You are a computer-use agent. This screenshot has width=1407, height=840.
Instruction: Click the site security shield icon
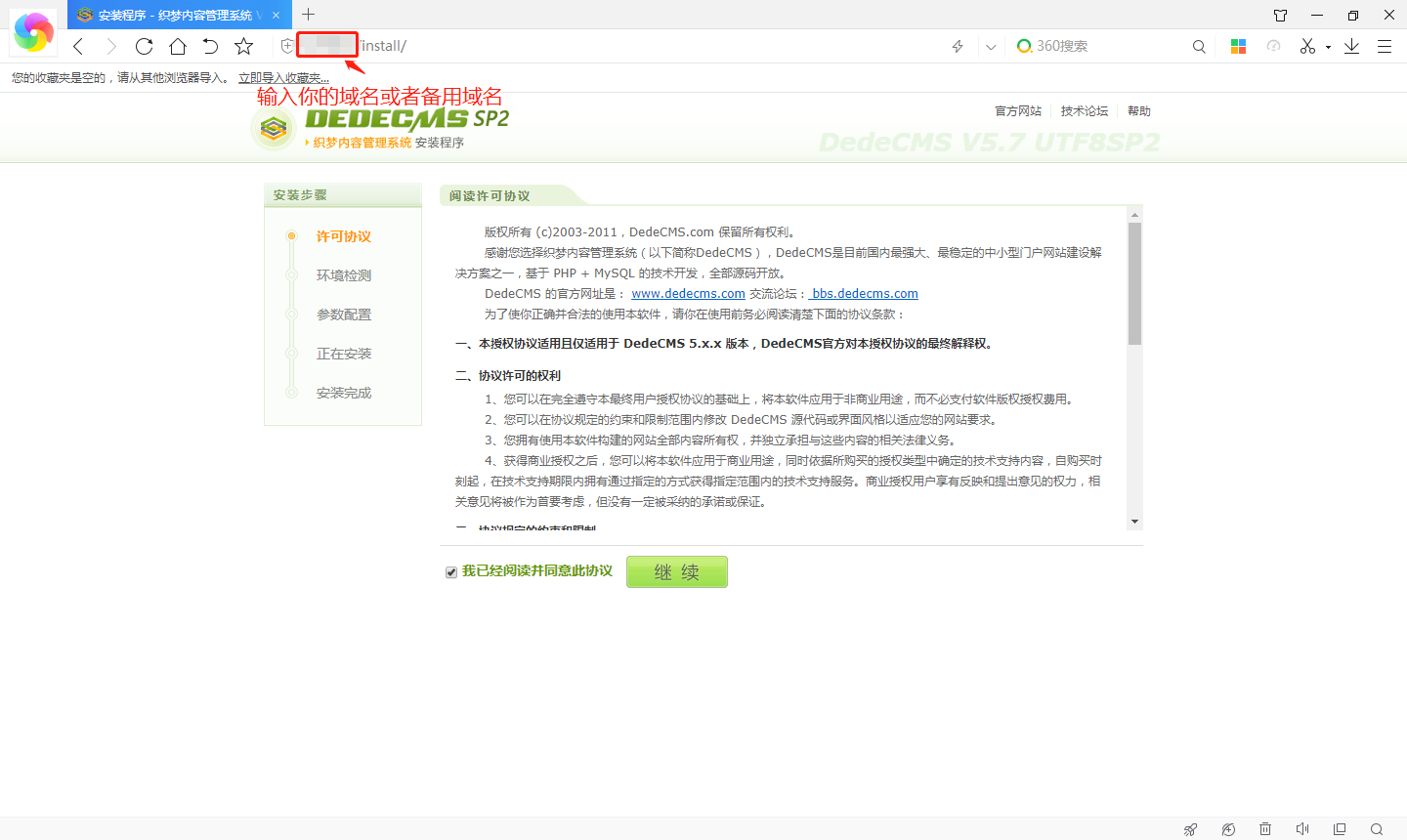[286, 46]
